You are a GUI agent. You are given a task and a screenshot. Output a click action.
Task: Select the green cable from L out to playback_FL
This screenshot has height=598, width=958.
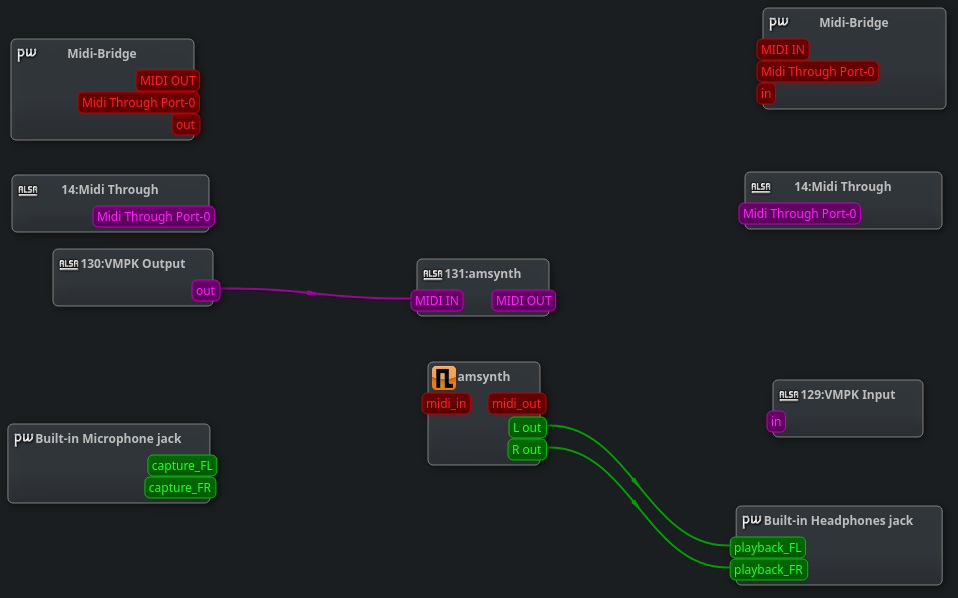[636, 482]
